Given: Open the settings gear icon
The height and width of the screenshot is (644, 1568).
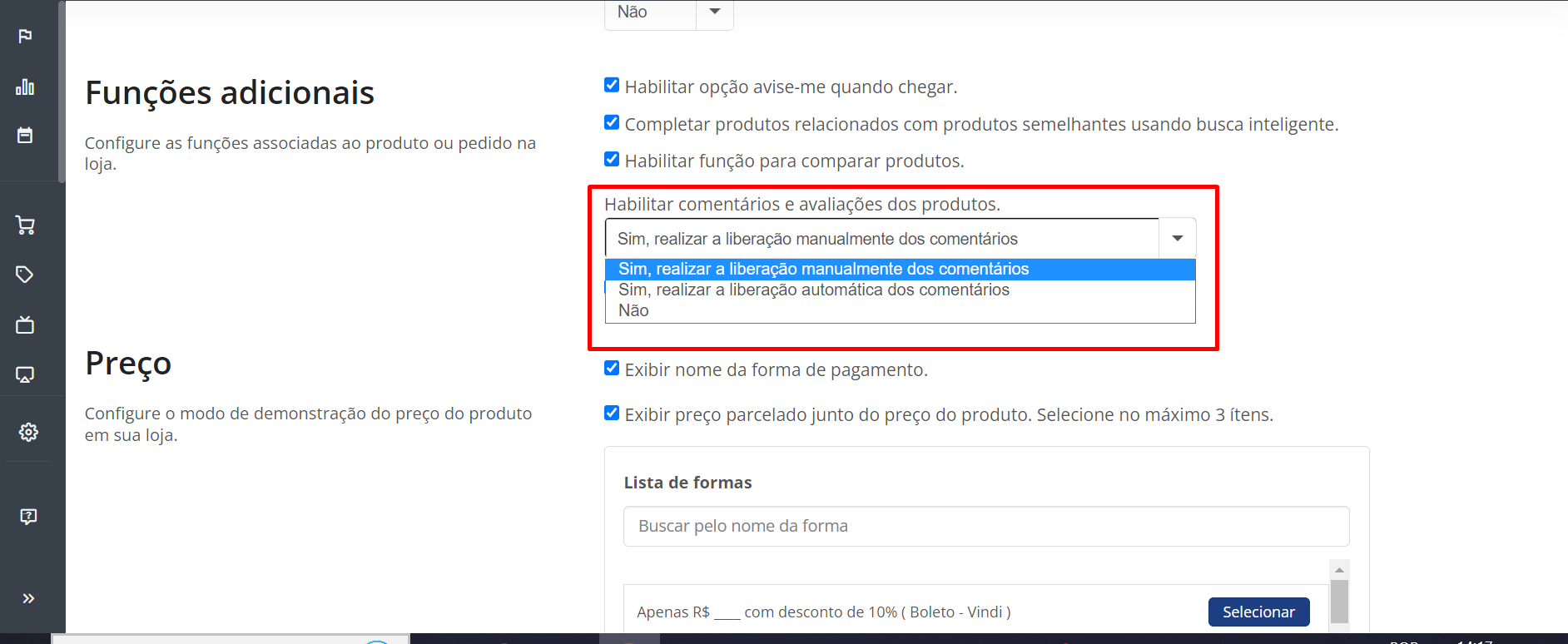Looking at the screenshot, I should click(28, 432).
